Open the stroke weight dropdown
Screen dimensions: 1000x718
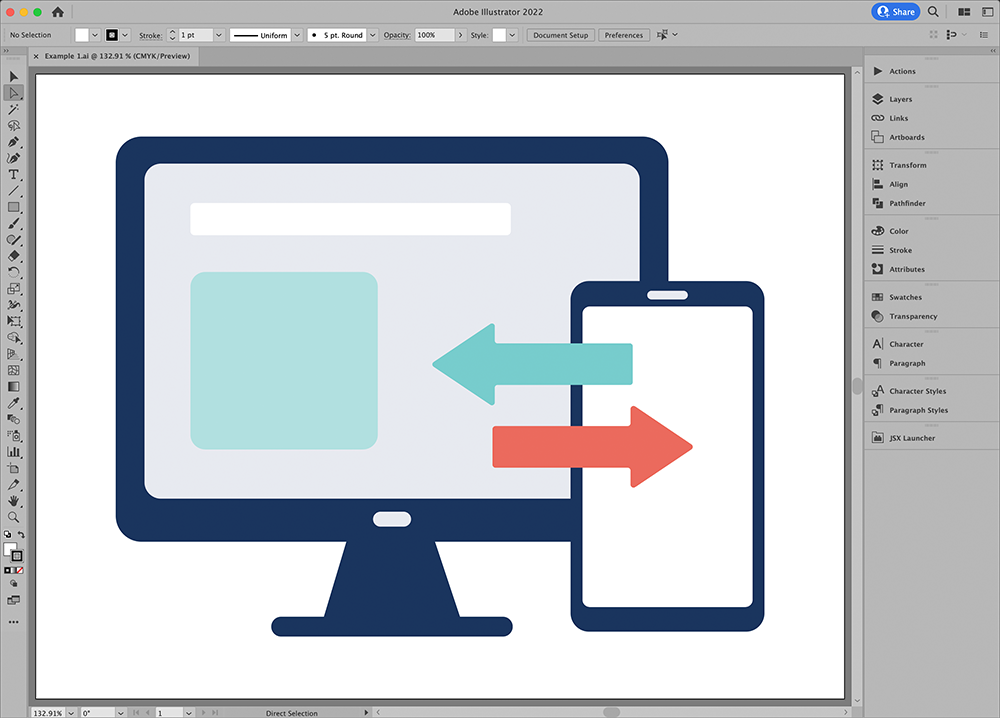[x=218, y=35]
